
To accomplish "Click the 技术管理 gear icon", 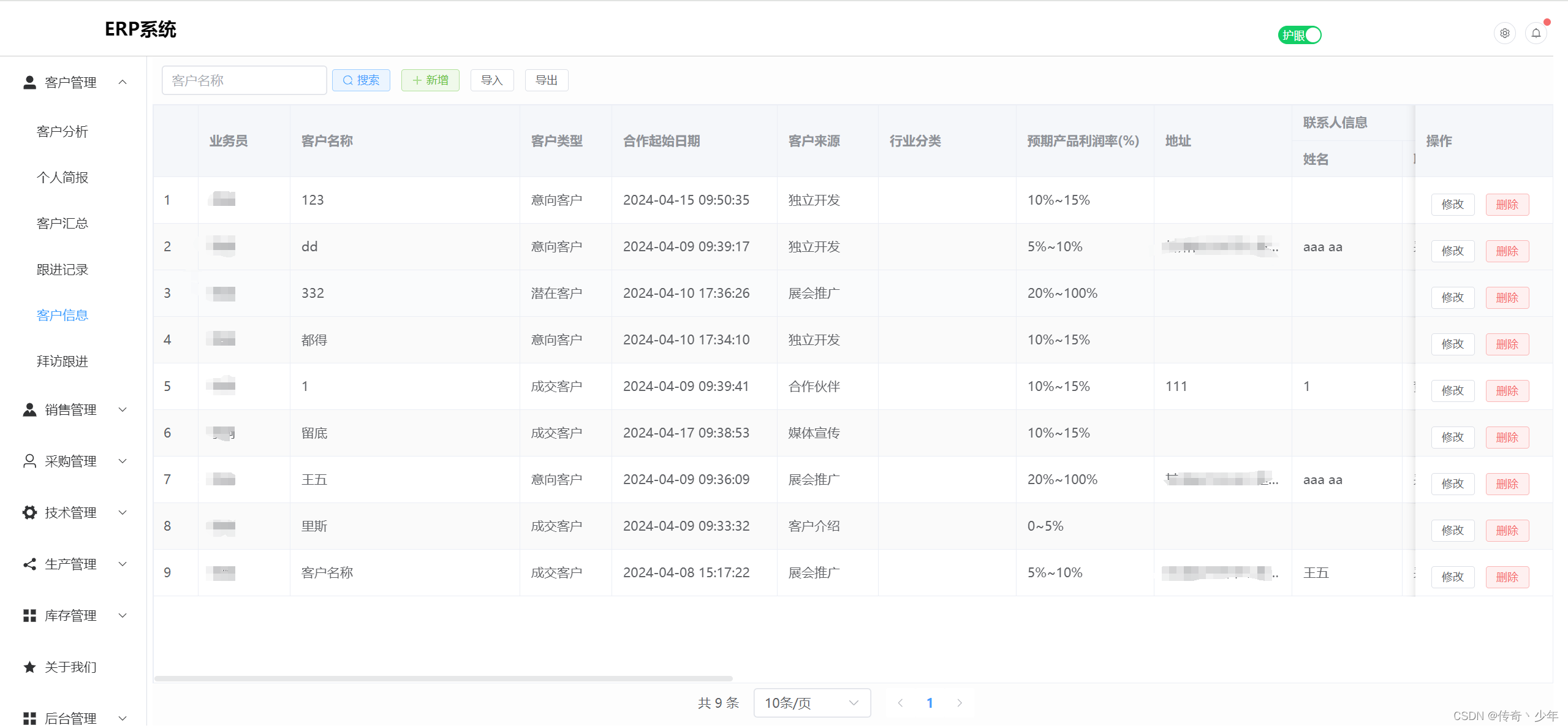I will (29, 512).
